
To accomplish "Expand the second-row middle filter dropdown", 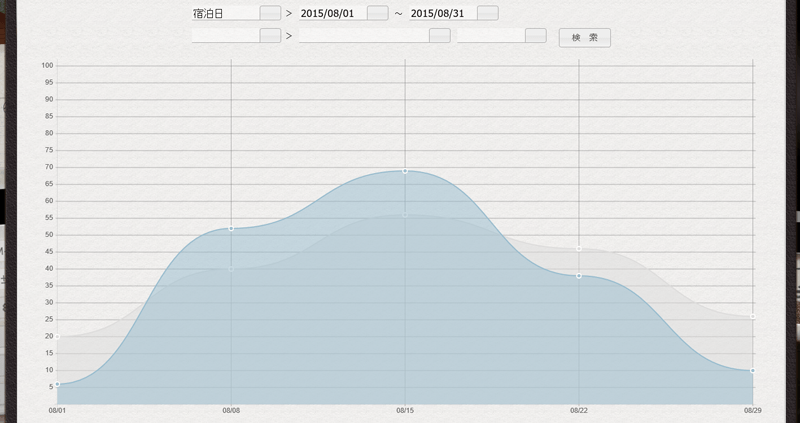I will (x=439, y=36).
